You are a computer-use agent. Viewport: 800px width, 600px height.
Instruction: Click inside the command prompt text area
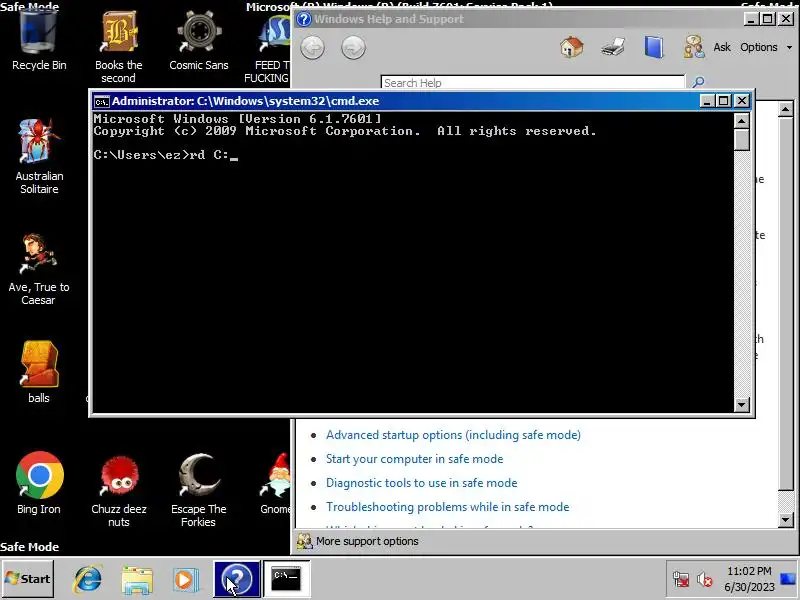pyautogui.click(x=413, y=262)
